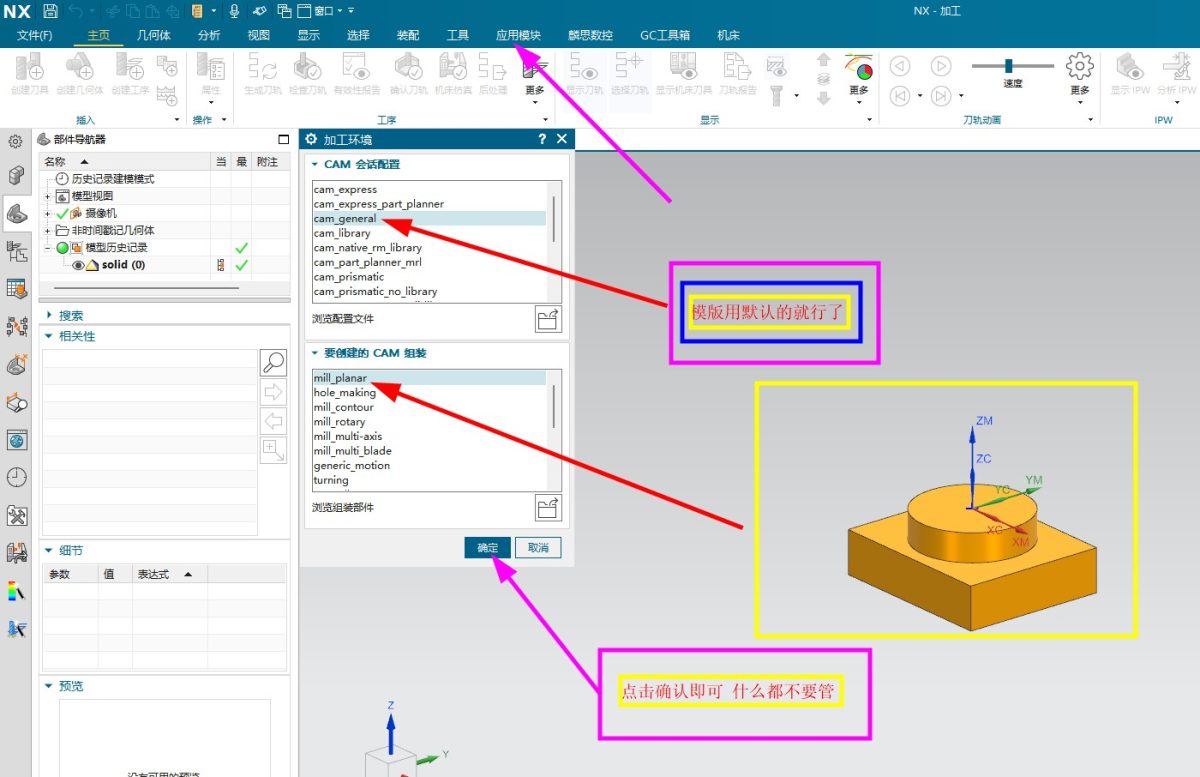Image resolution: width=1200 pixels, height=777 pixels.
Task: Click the play forward button in tool path animation
Action: click(940, 67)
